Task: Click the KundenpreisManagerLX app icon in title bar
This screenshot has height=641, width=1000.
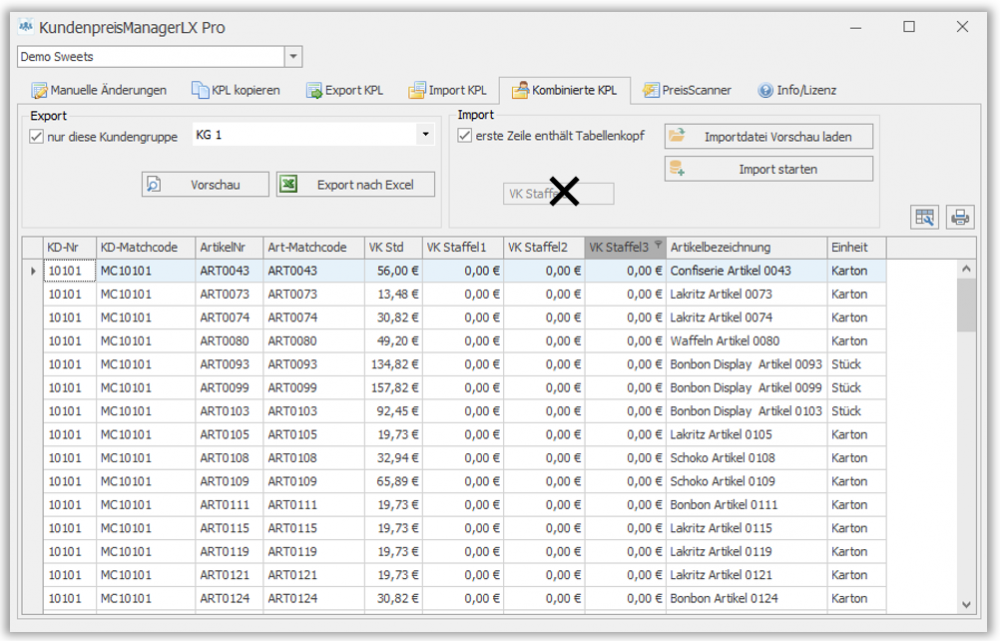Action: coord(26,27)
